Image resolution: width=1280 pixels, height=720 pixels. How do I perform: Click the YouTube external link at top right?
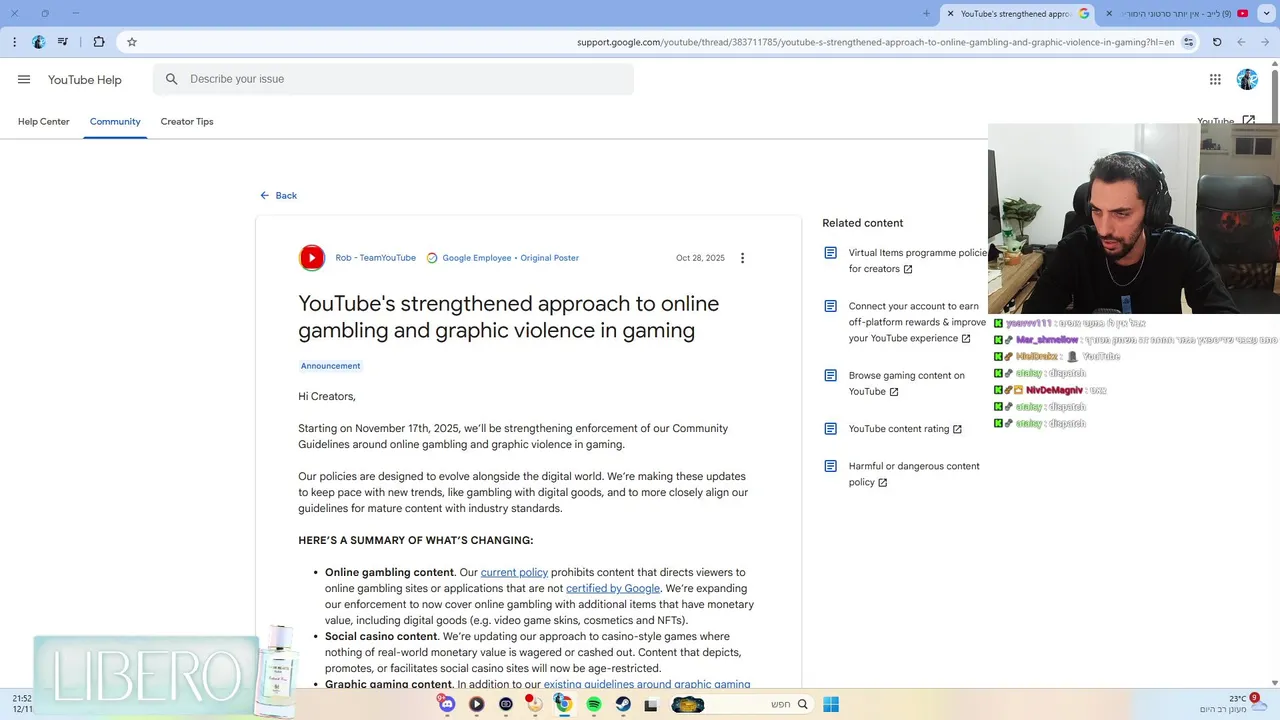pyautogui.click(x=1226, y=121)
